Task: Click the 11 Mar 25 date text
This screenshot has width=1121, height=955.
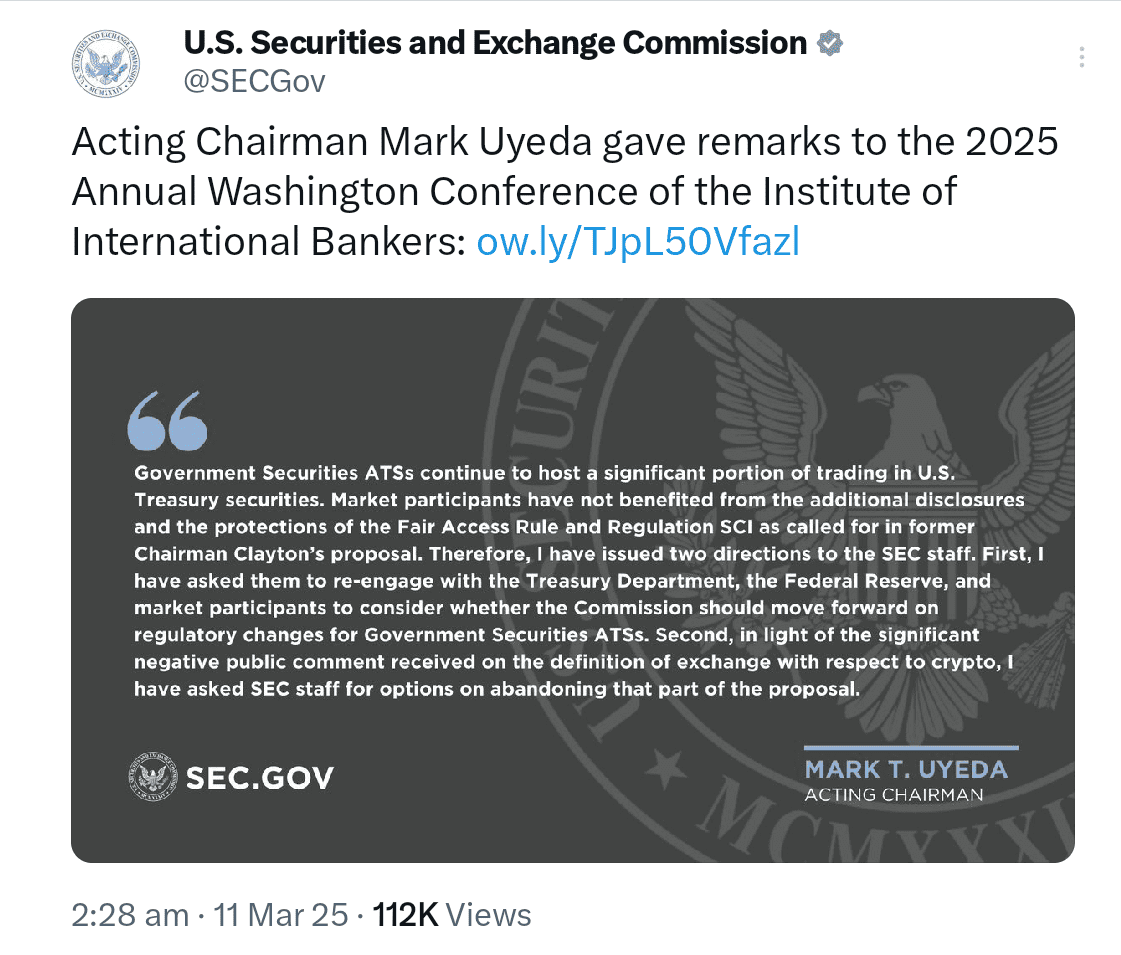Action: coord(280,914)
